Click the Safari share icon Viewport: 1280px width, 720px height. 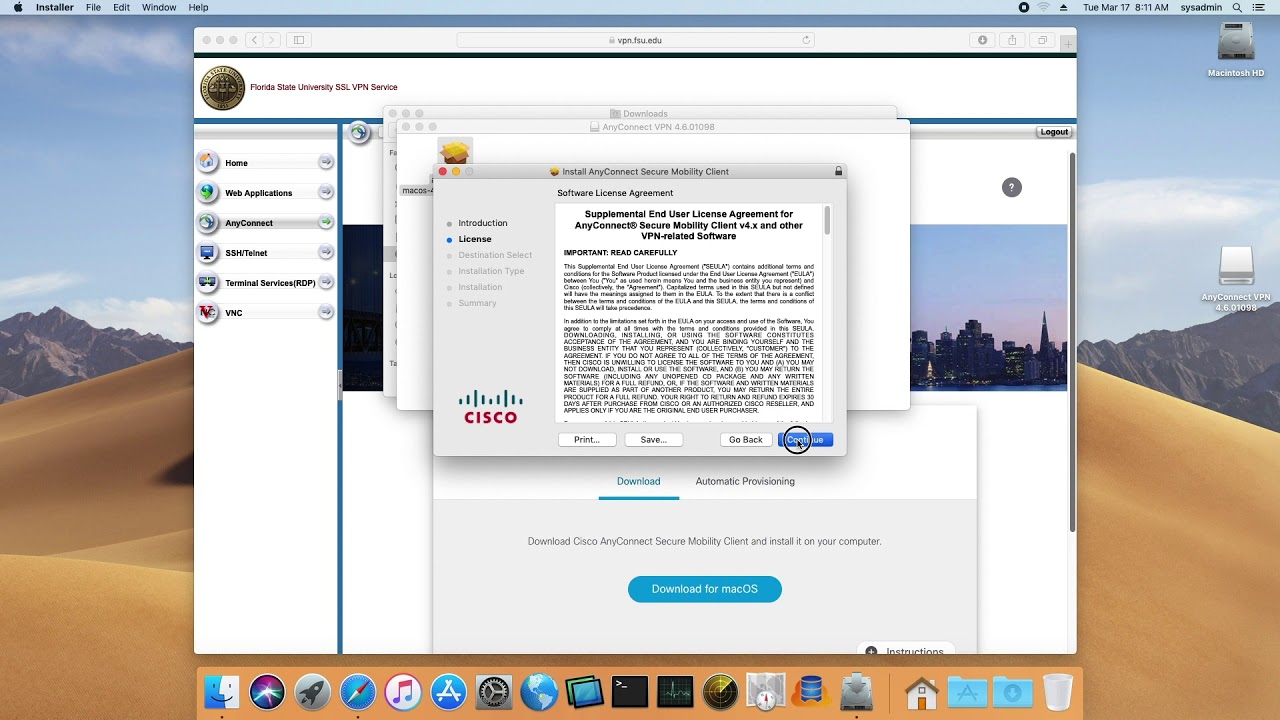[x=1012, y=40]
